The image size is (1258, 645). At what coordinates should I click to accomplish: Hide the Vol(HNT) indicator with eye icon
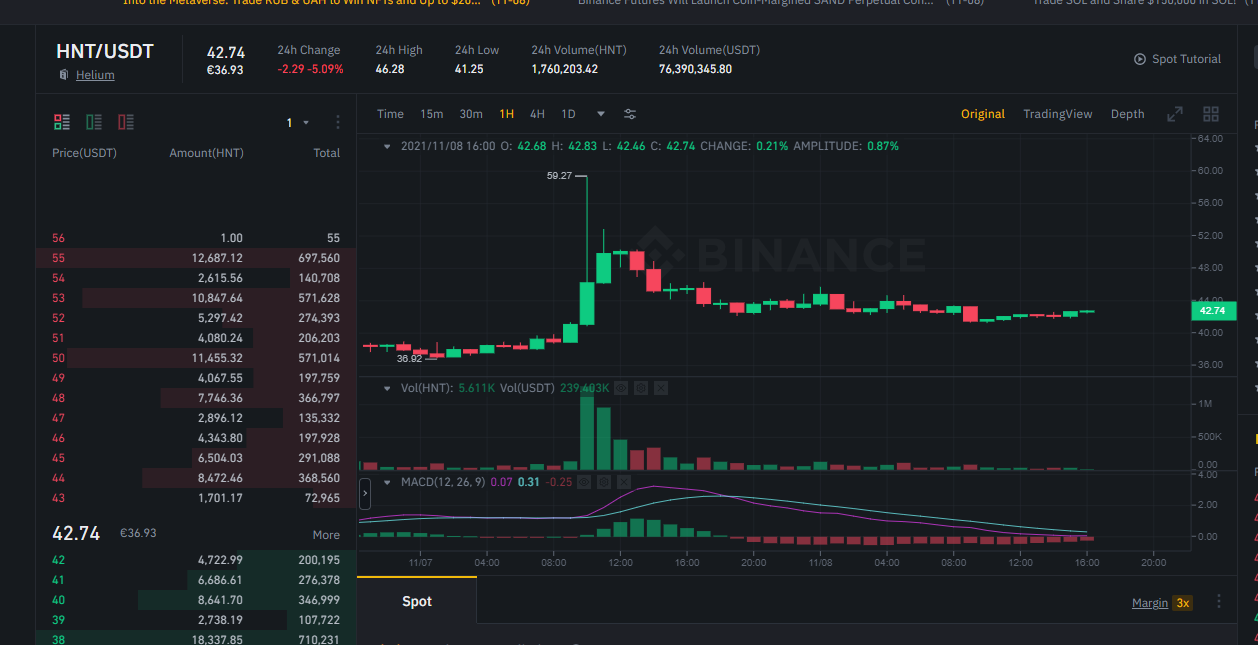[621, 387]
